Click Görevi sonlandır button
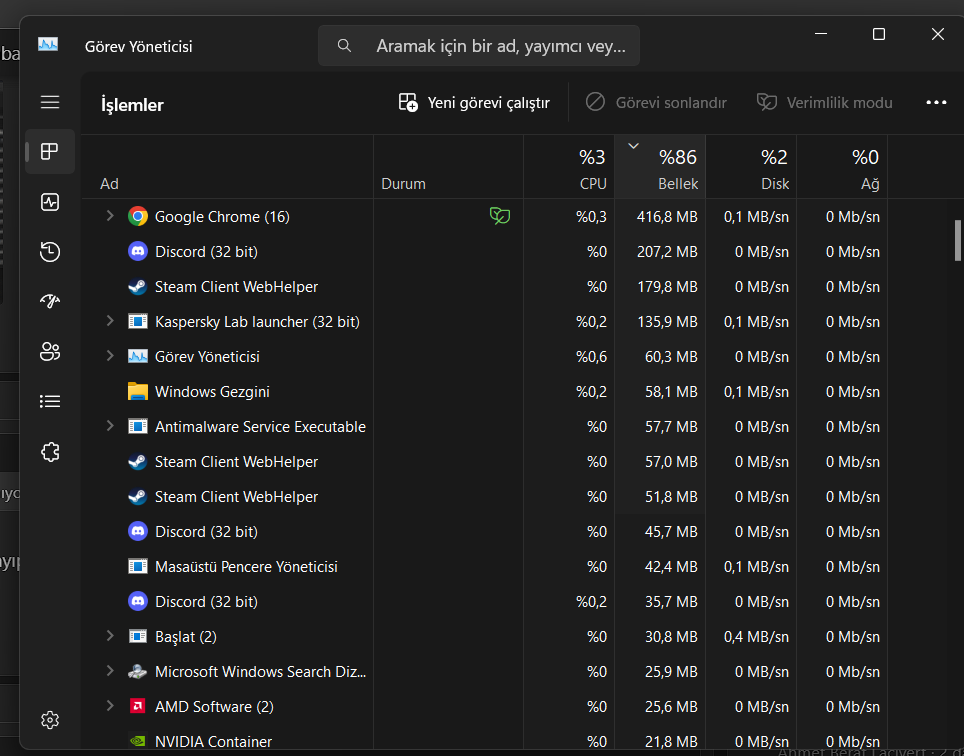Screen dimensions: 964x756 [x=655, y=103]
